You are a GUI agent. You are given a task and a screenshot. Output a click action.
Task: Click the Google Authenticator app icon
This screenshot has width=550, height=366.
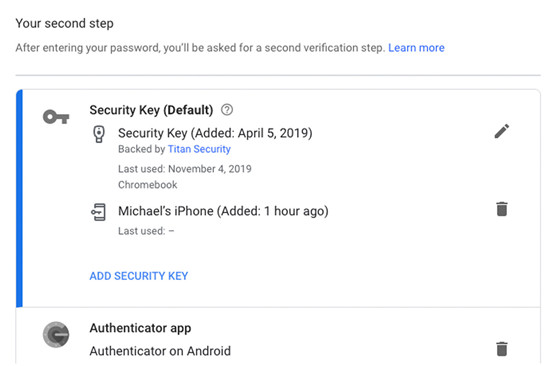point(56,334)
